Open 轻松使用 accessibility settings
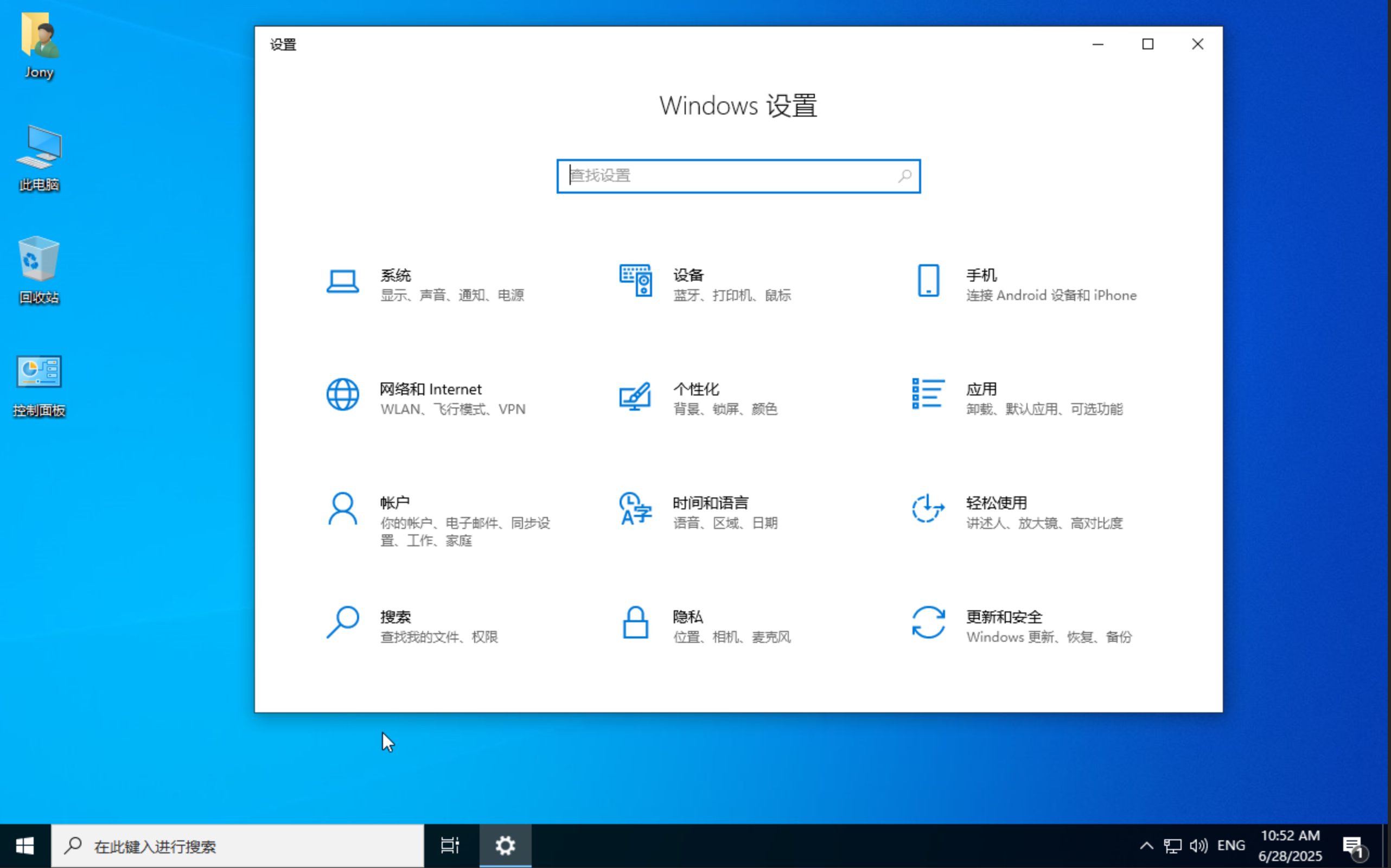 point(1022,511)
